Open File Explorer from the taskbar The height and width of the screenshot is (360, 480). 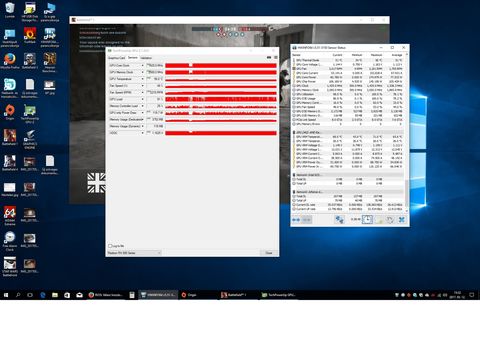(55, 295)
